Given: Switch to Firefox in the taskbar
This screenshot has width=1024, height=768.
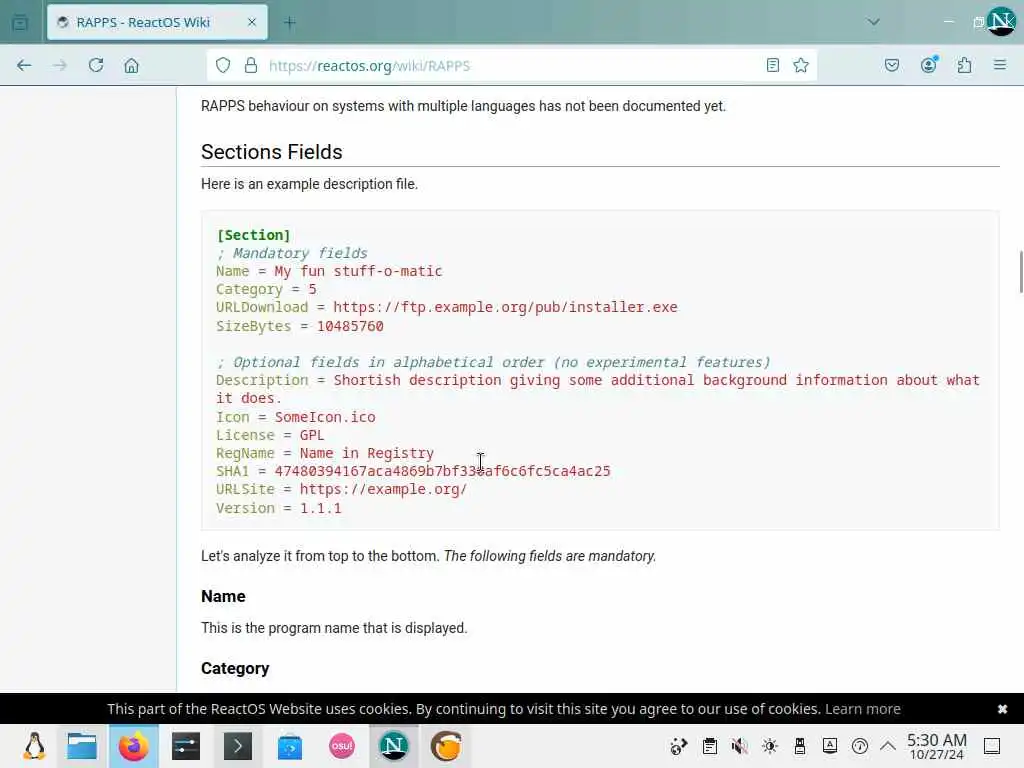Looking at the screenshot, I should (133, 746).
